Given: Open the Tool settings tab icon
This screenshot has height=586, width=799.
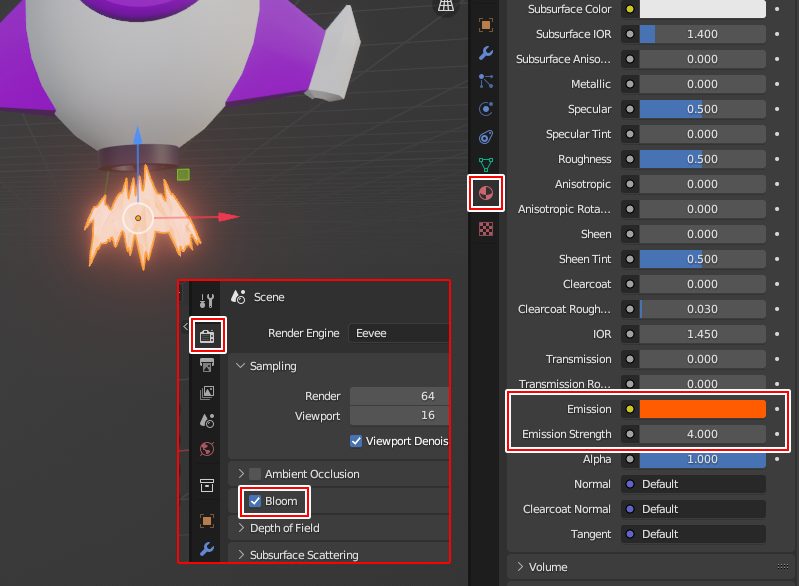Looking at the screenshot, I should point(207,300).
